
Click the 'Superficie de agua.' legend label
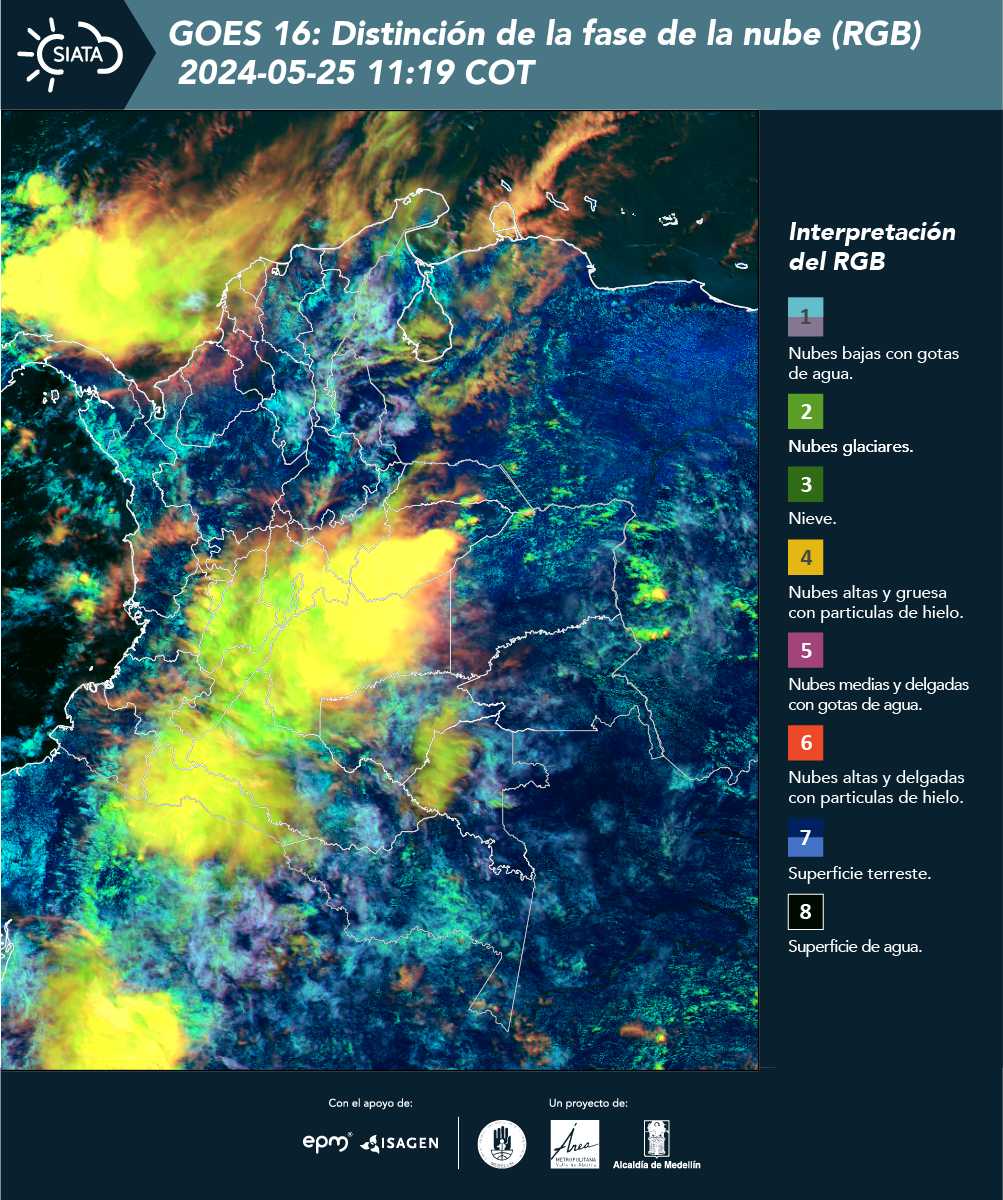click(x=855, y=946)
